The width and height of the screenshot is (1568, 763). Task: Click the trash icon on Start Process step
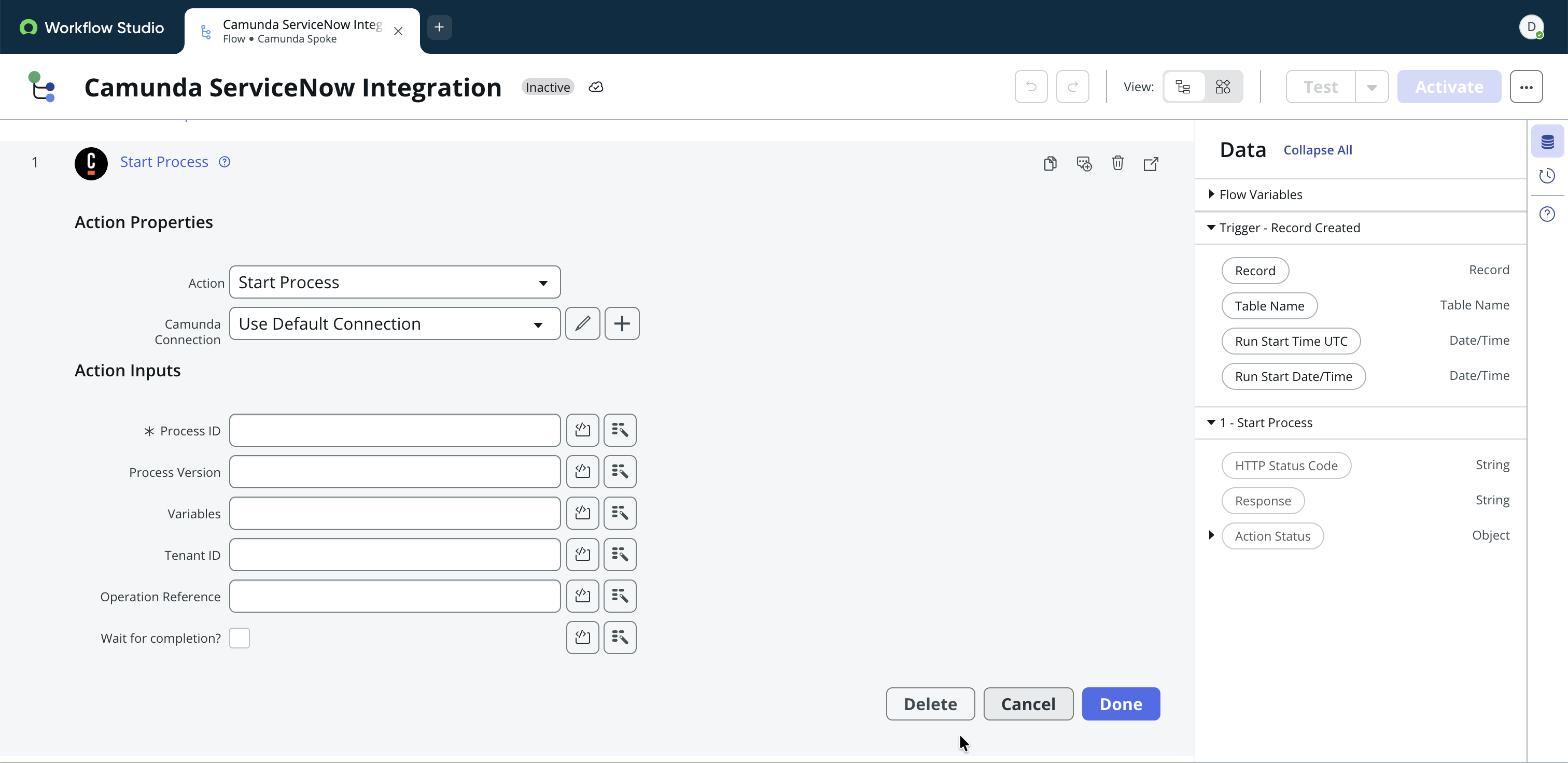pos(1117,163)
